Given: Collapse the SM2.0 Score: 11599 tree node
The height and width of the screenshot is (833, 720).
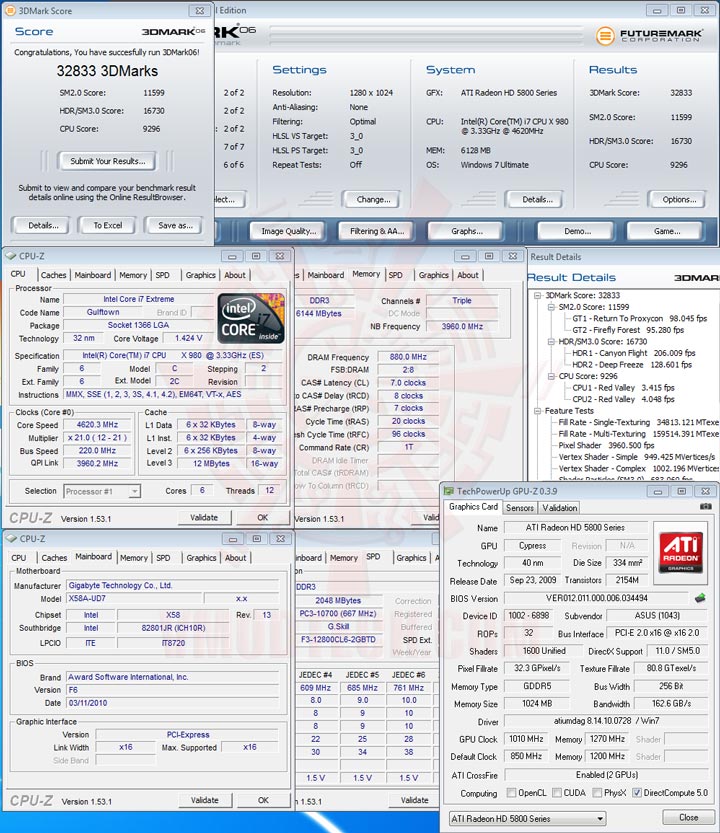Looking at the screenshot, I should [551, 307].
